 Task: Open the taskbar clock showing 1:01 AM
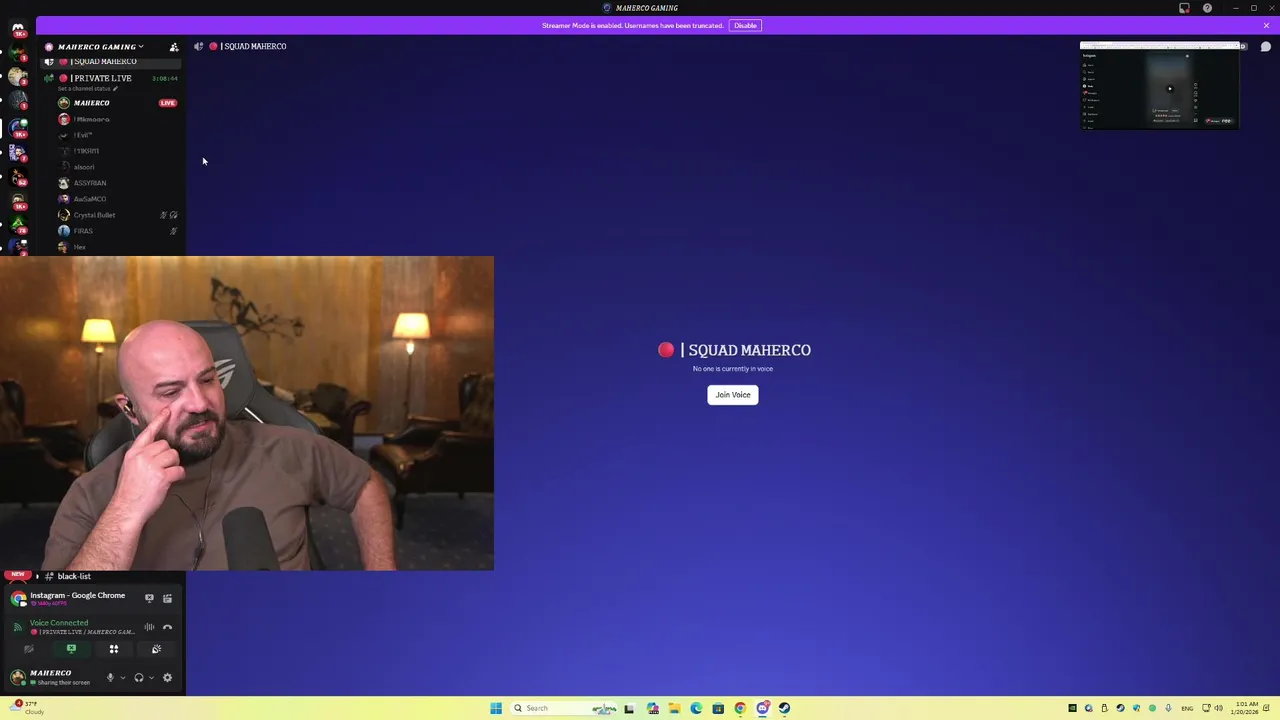(1245, 708)
